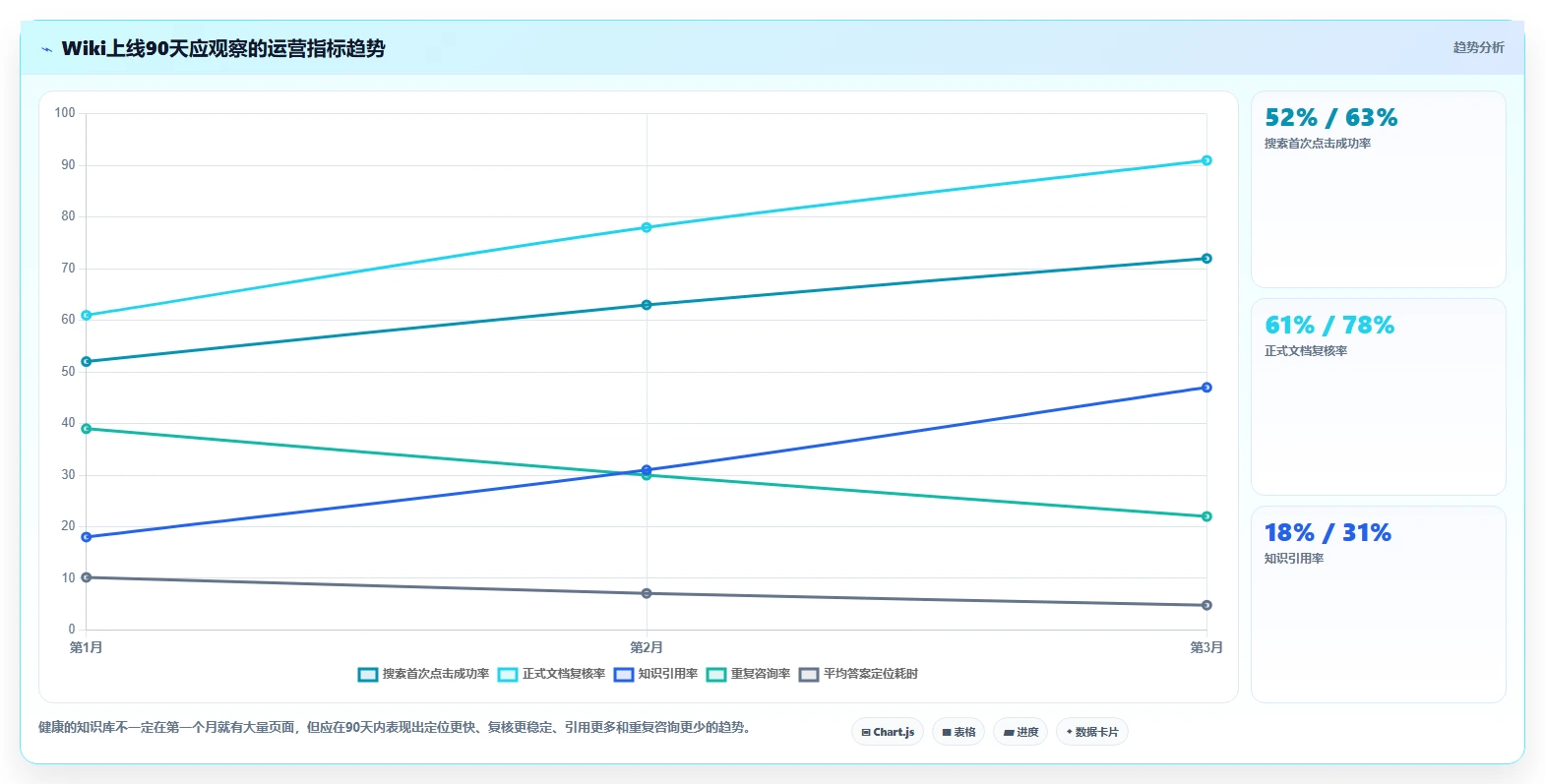Click the 平均答案定位耗时 point at 第2月

[x=647, y=593]
